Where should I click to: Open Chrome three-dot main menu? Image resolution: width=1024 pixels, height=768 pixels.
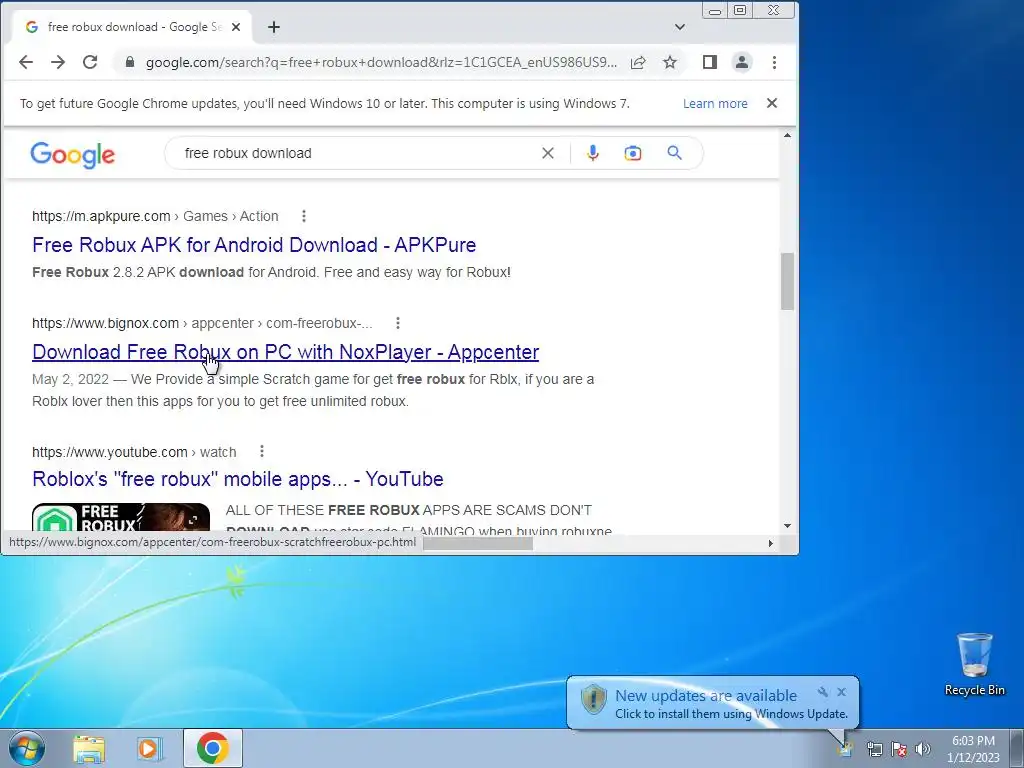pyautogui.click(x=774, y=62)
